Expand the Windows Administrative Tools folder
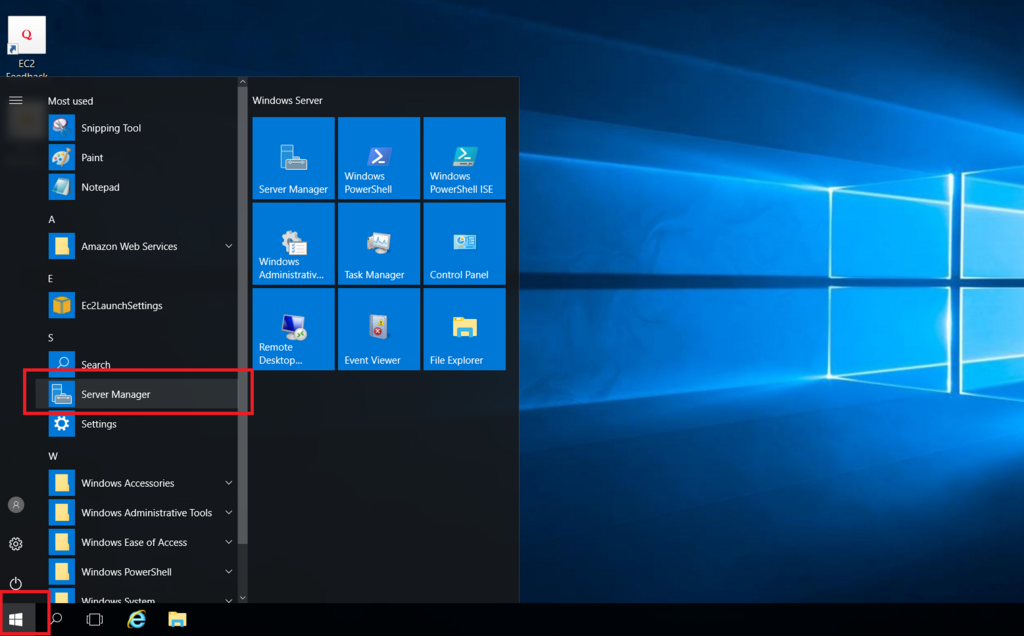 136,513
